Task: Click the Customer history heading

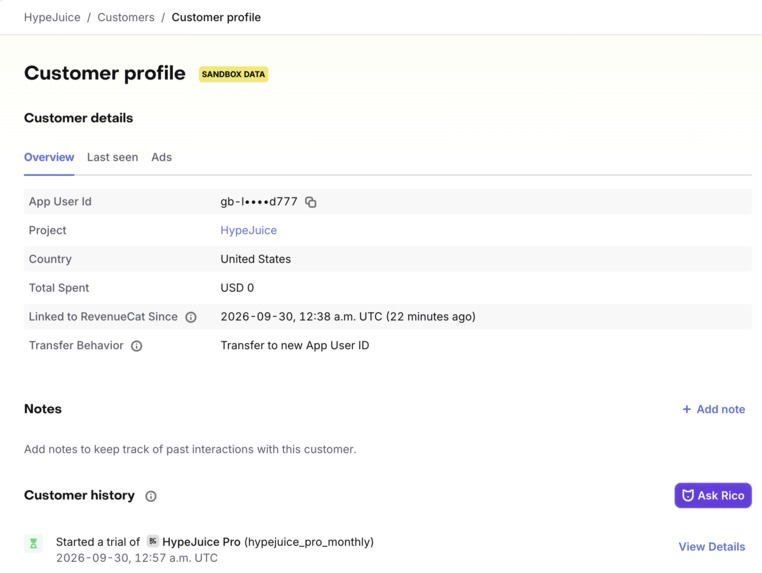Action: [x=79, y=495]
